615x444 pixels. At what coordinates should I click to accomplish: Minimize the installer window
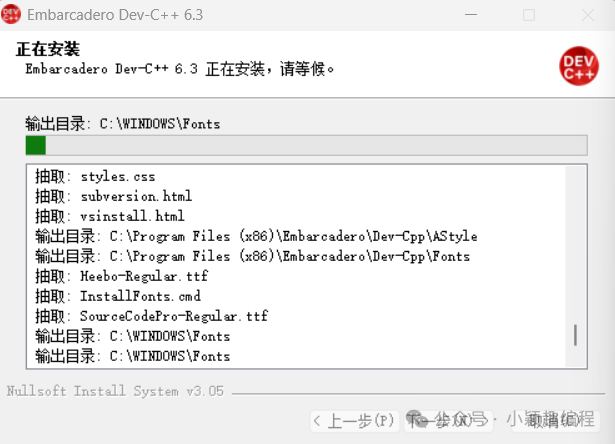(471, 15)
